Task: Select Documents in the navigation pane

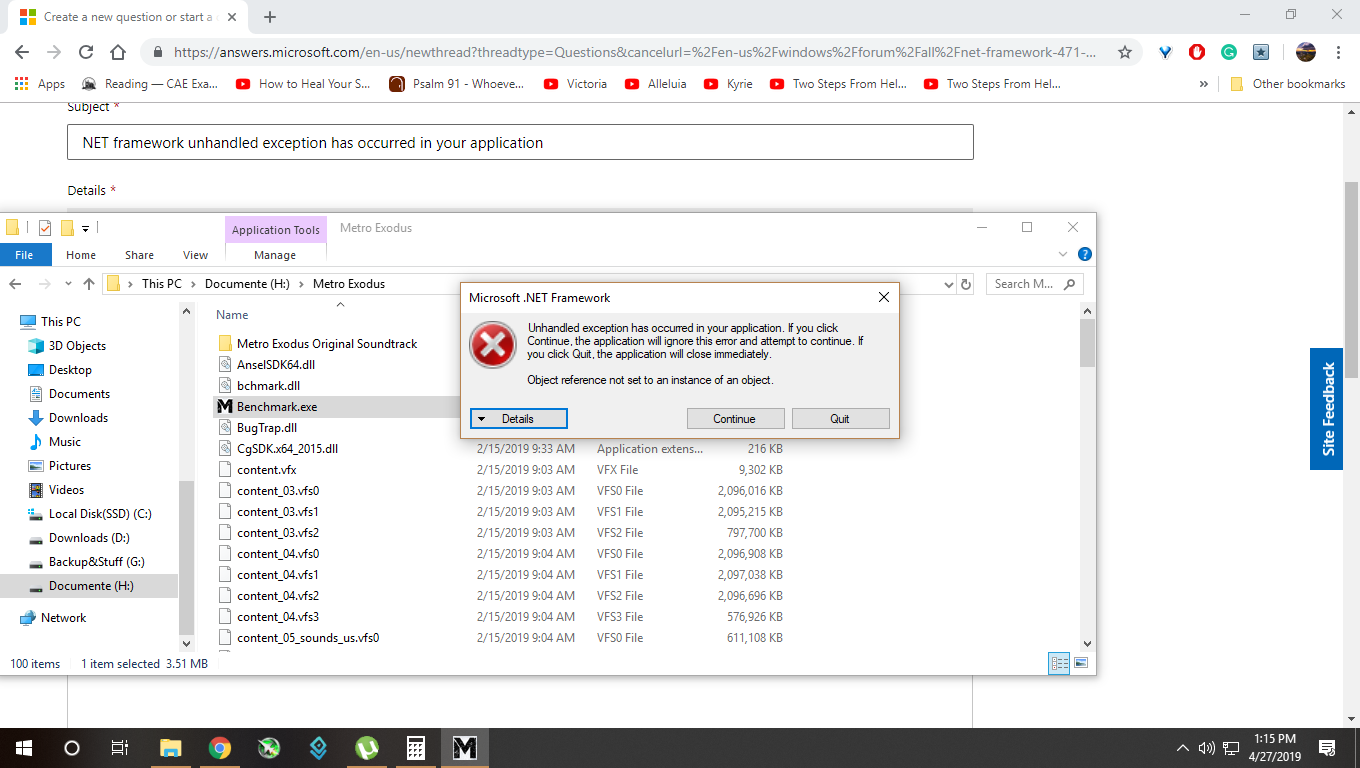Action: (79, 394)
